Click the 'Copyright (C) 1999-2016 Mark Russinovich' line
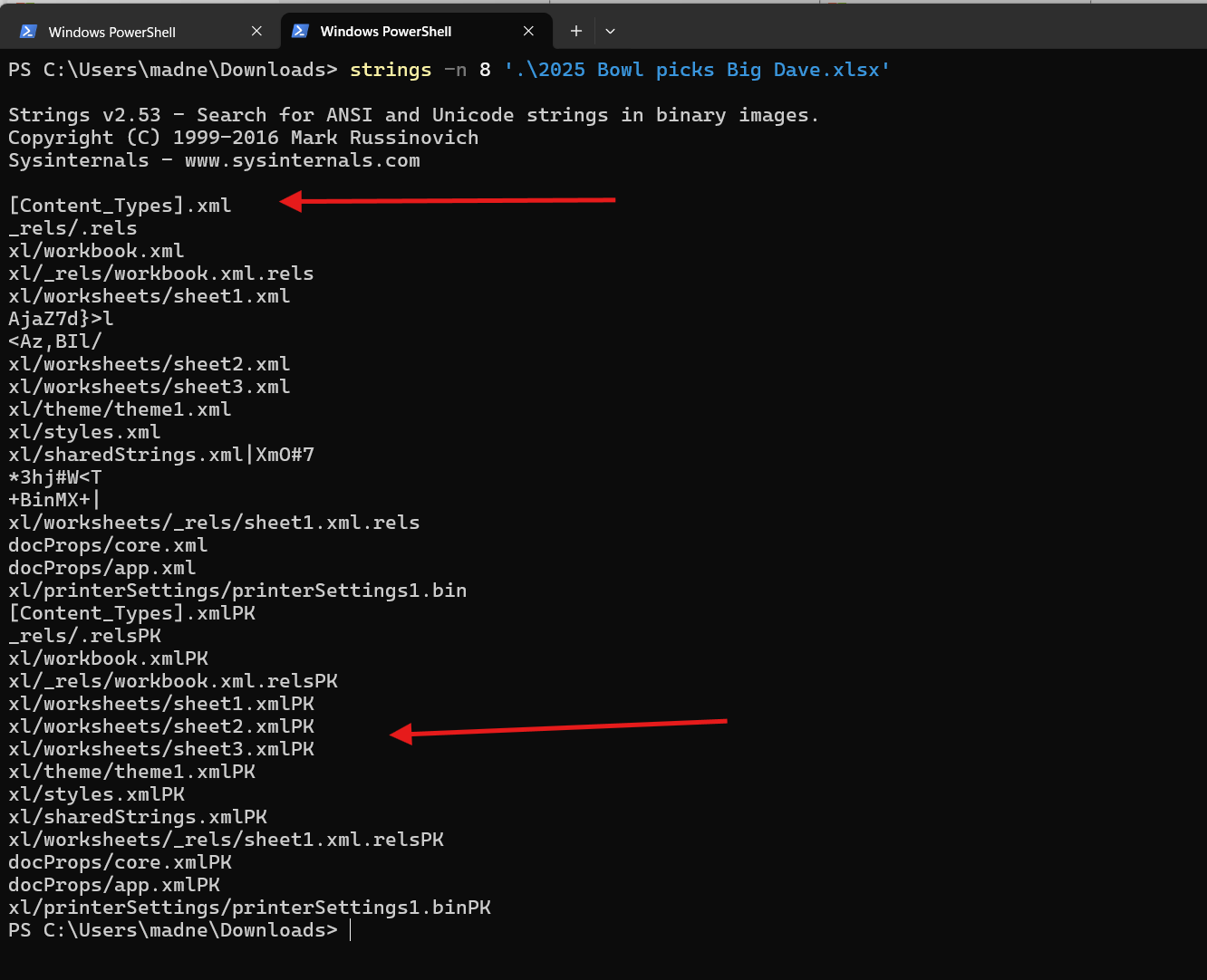 243,138
